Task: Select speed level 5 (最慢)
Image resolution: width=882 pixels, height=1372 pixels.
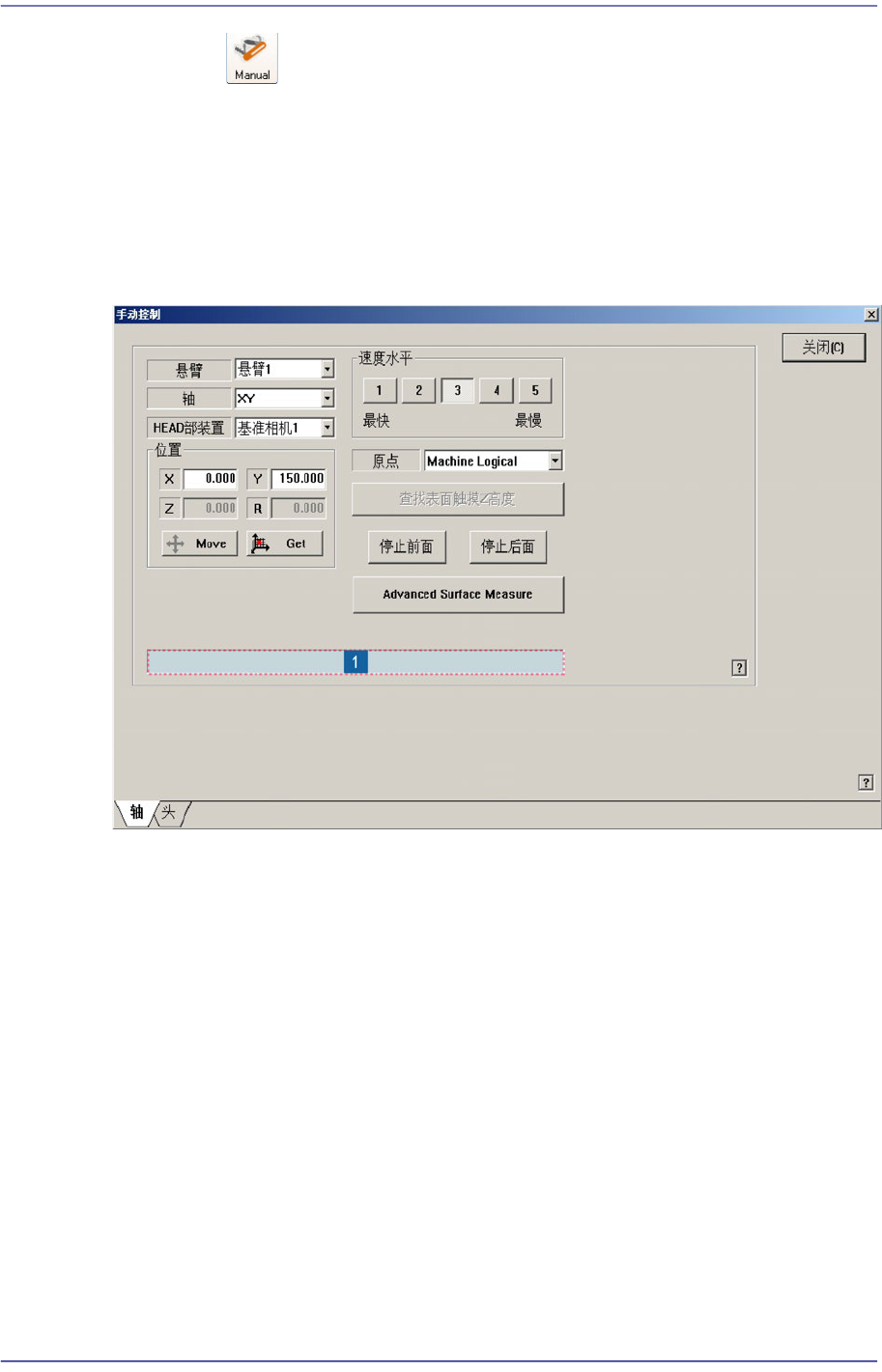Action: 535,390
